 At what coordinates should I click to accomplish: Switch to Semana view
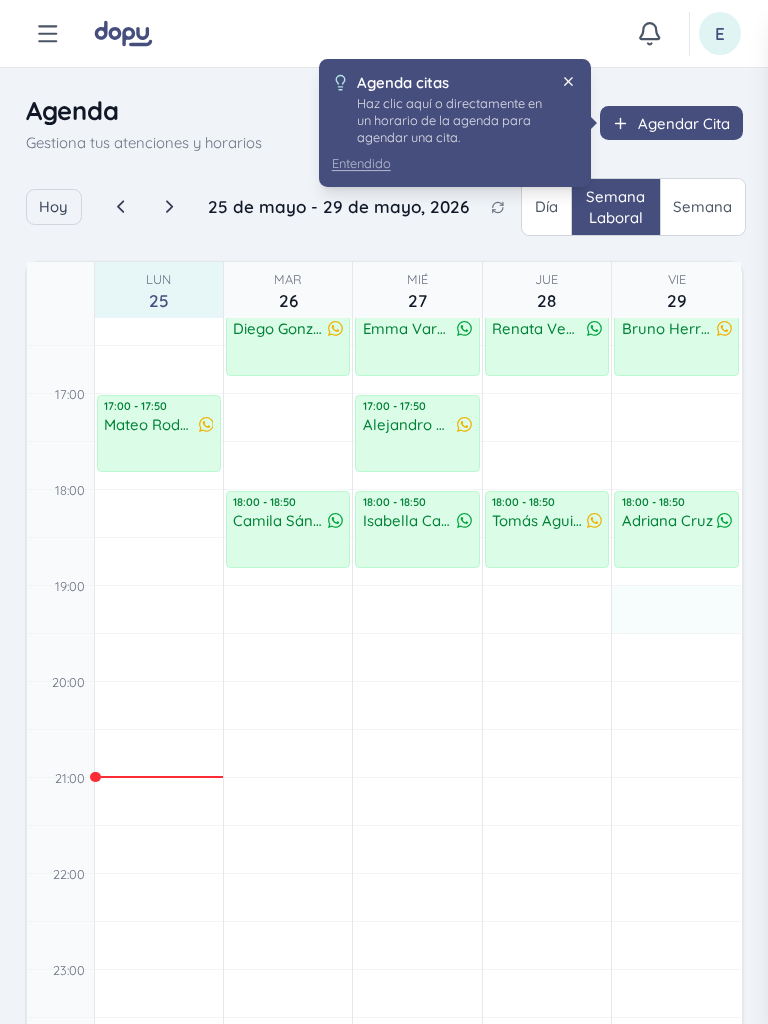pos(702,207)
